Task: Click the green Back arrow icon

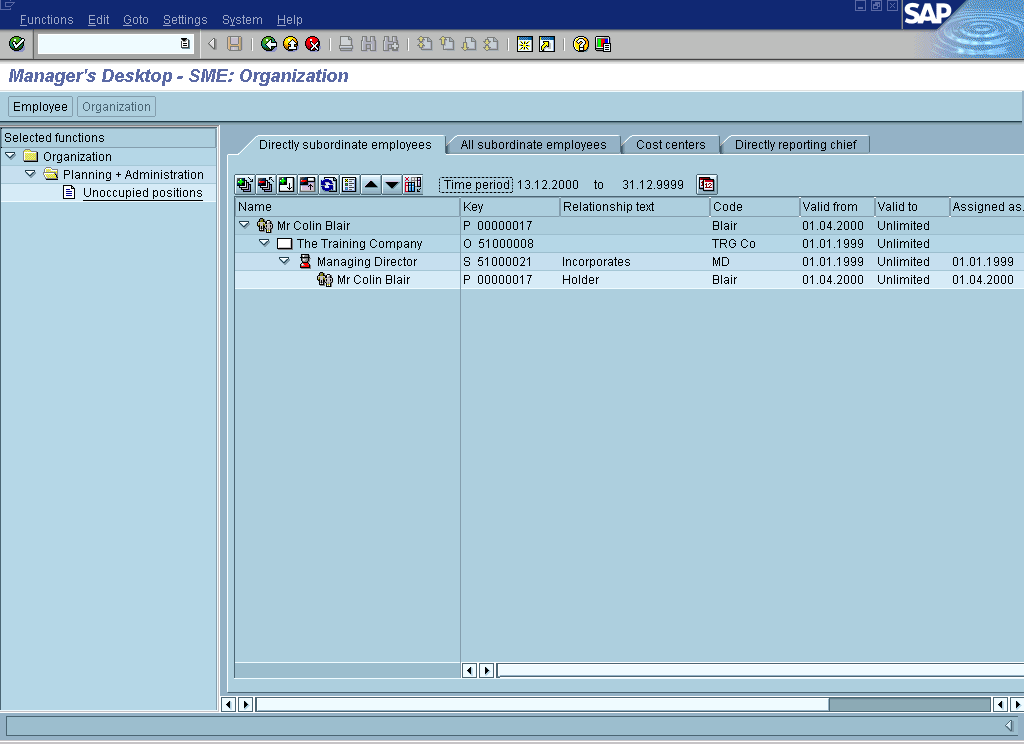Action: pyautogui.click(x=268, y=44)
